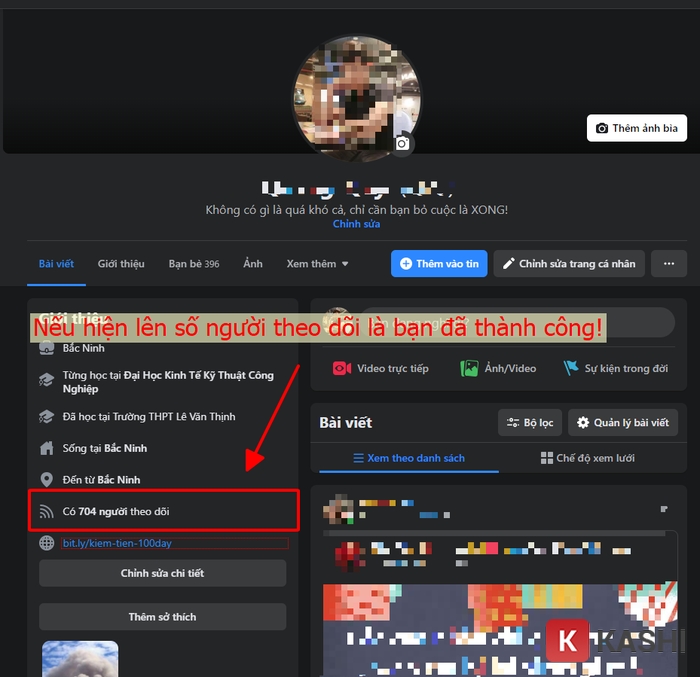Open Quản lý bài viết settings
This screenshot has width=700, height=677.
coord(623,422)
